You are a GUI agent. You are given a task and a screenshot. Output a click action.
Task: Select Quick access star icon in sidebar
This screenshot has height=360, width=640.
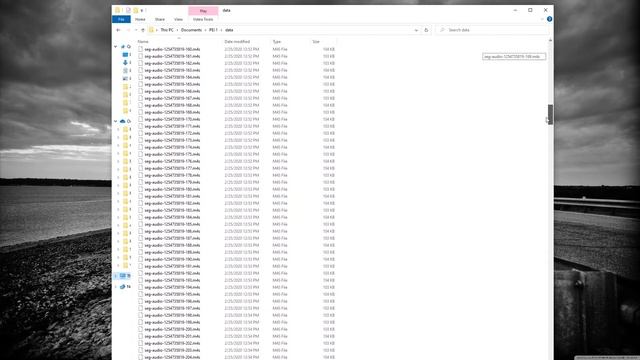click(x=123, y=47)
